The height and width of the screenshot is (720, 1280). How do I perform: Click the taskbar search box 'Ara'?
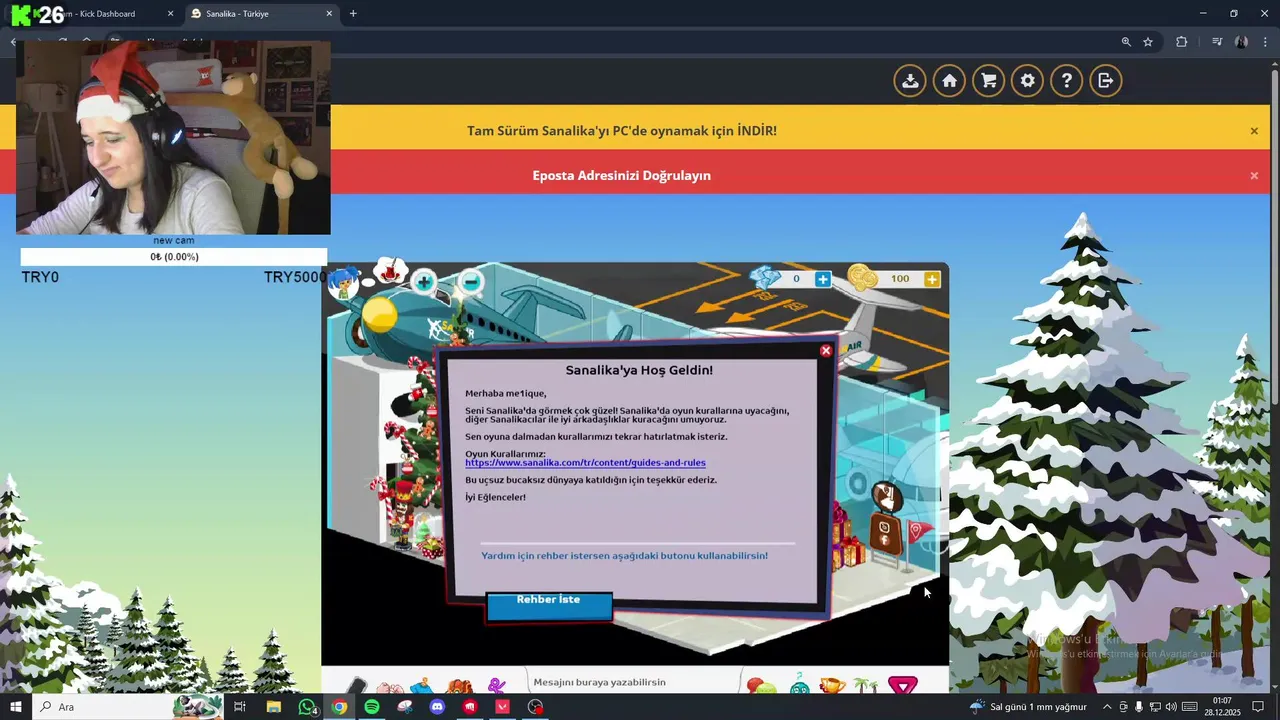coord(128,707)
